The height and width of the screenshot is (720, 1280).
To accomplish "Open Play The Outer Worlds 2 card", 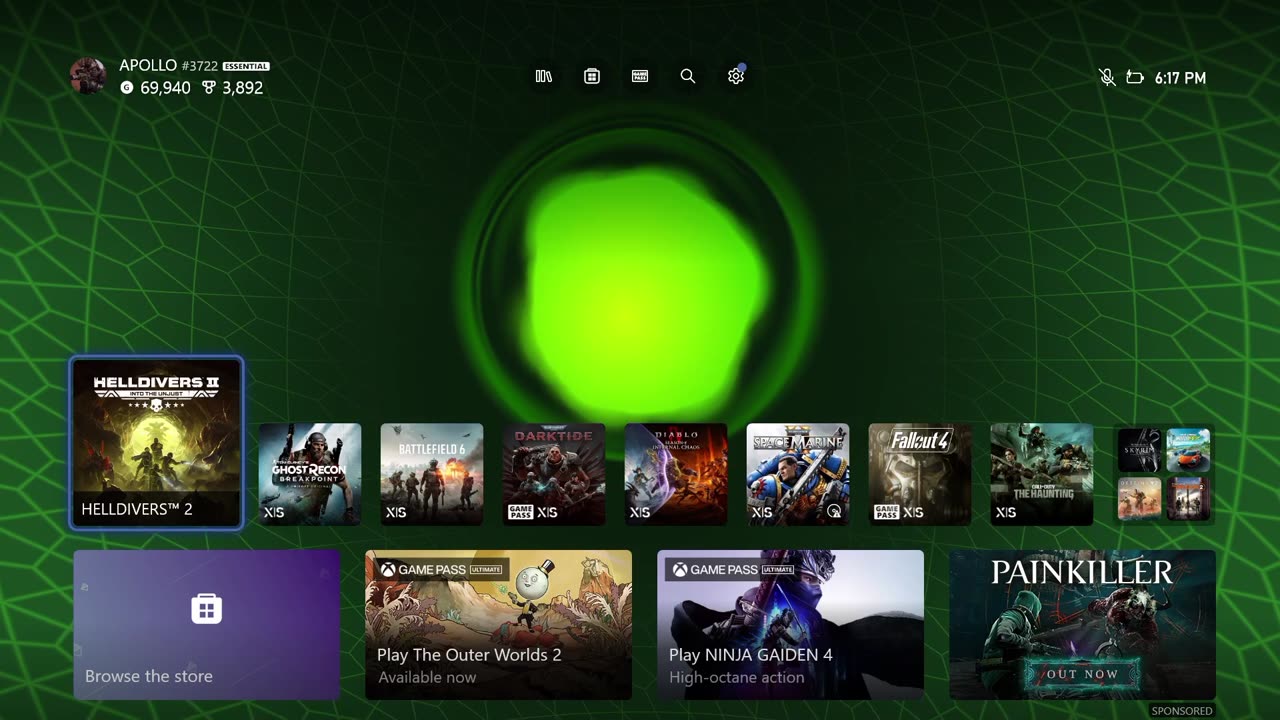I will (499, 624).
